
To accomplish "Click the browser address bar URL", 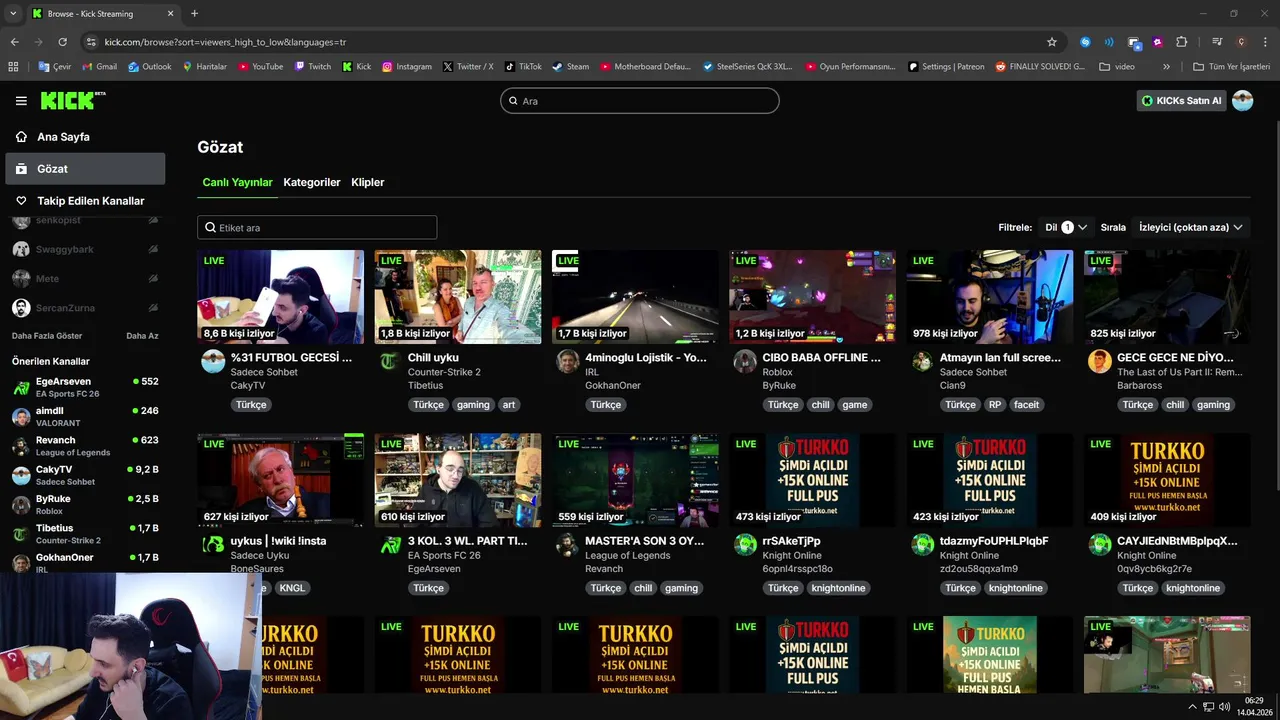I will pos(225,42).
